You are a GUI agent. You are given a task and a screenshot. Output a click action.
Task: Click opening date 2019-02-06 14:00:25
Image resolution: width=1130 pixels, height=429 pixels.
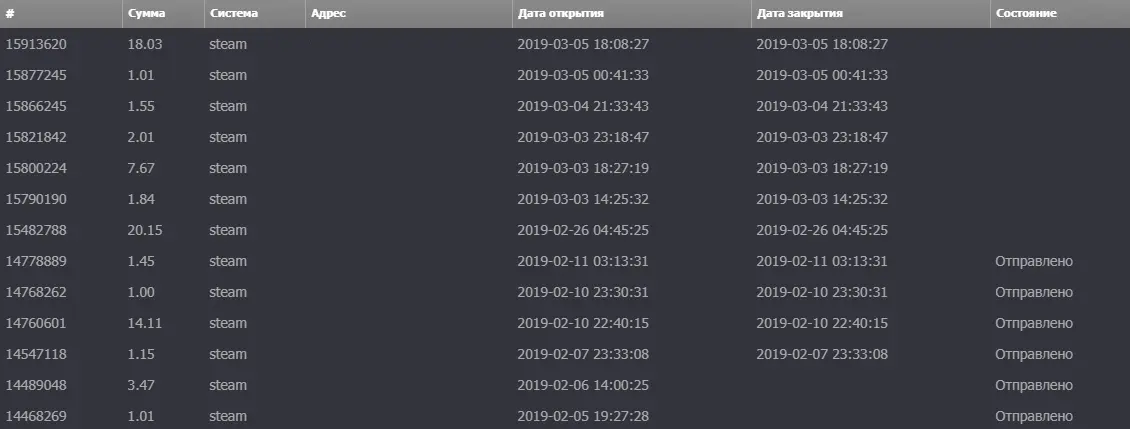pos(583,386)
